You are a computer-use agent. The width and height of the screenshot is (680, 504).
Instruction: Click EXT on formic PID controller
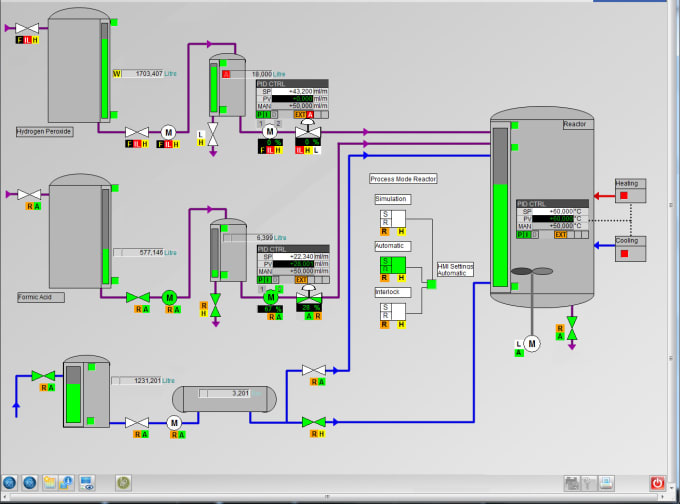301,280
